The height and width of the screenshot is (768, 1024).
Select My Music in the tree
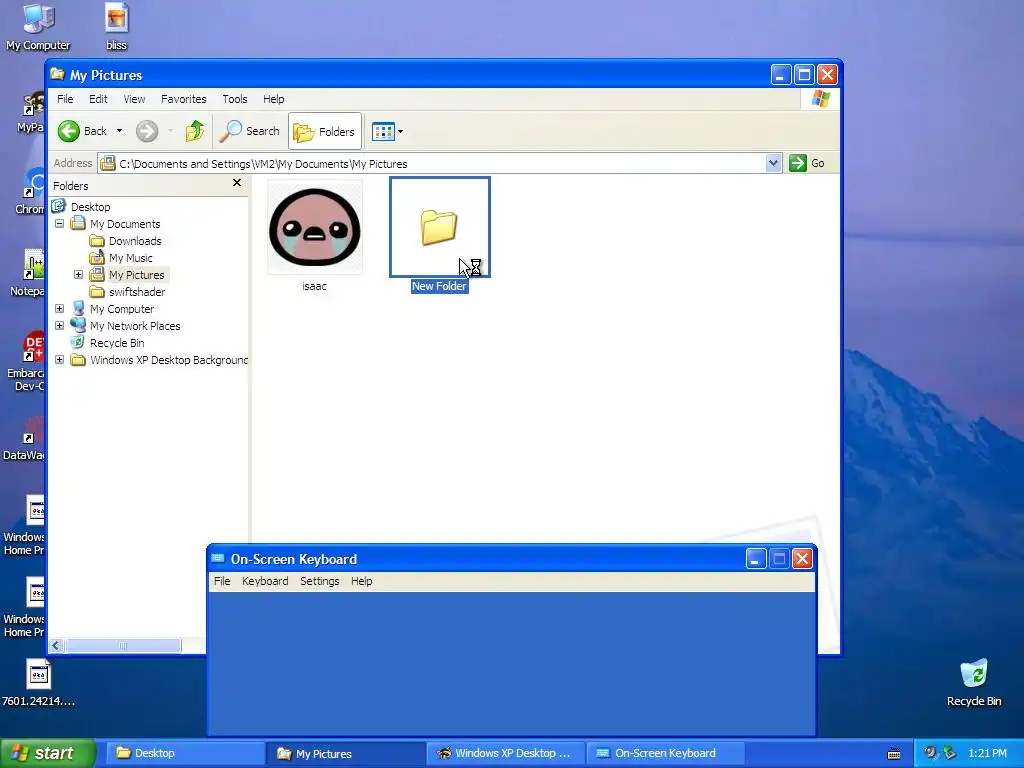click(x=131, y=258)
